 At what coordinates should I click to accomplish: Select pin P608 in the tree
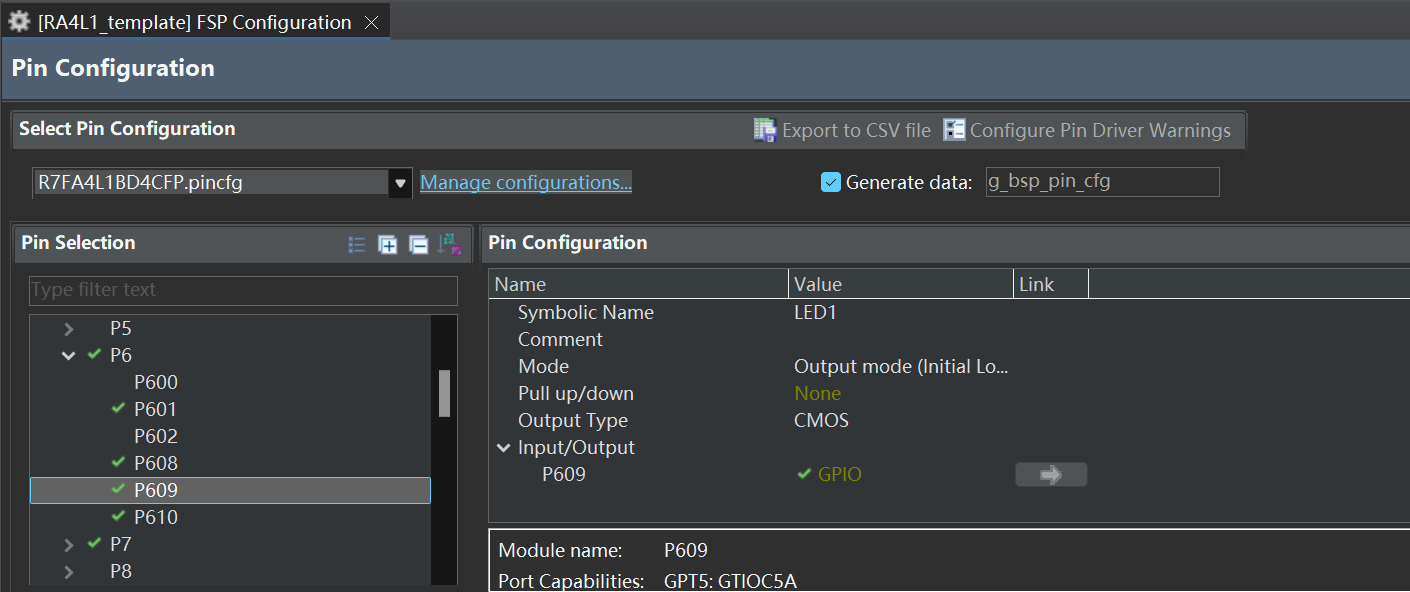click(156, 464)
